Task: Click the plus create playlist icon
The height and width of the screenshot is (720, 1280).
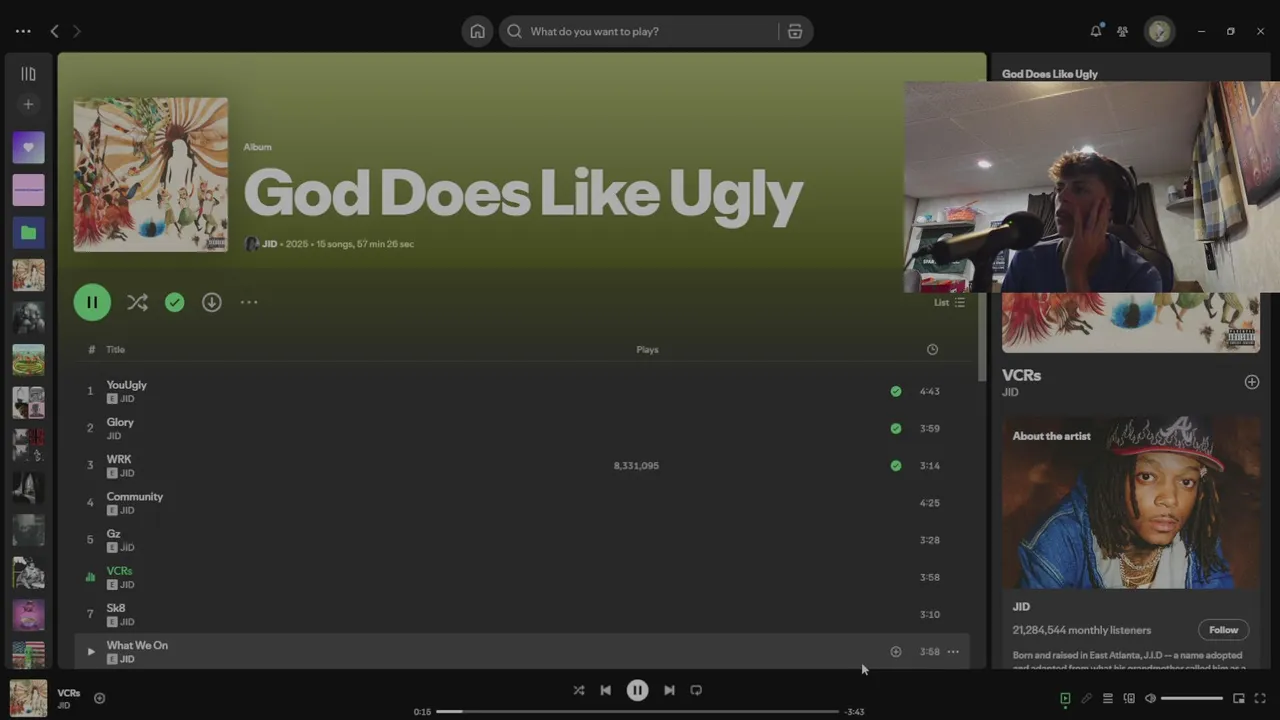Action: 28,104
